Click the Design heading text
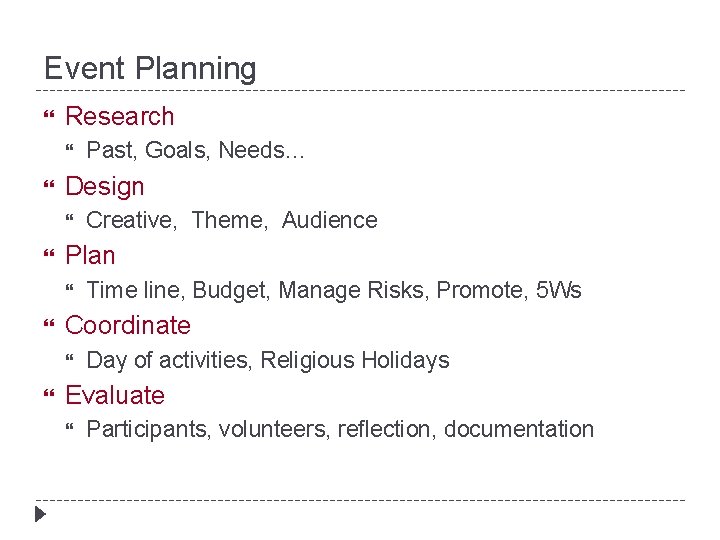720x540 pixels. [104, 187]
